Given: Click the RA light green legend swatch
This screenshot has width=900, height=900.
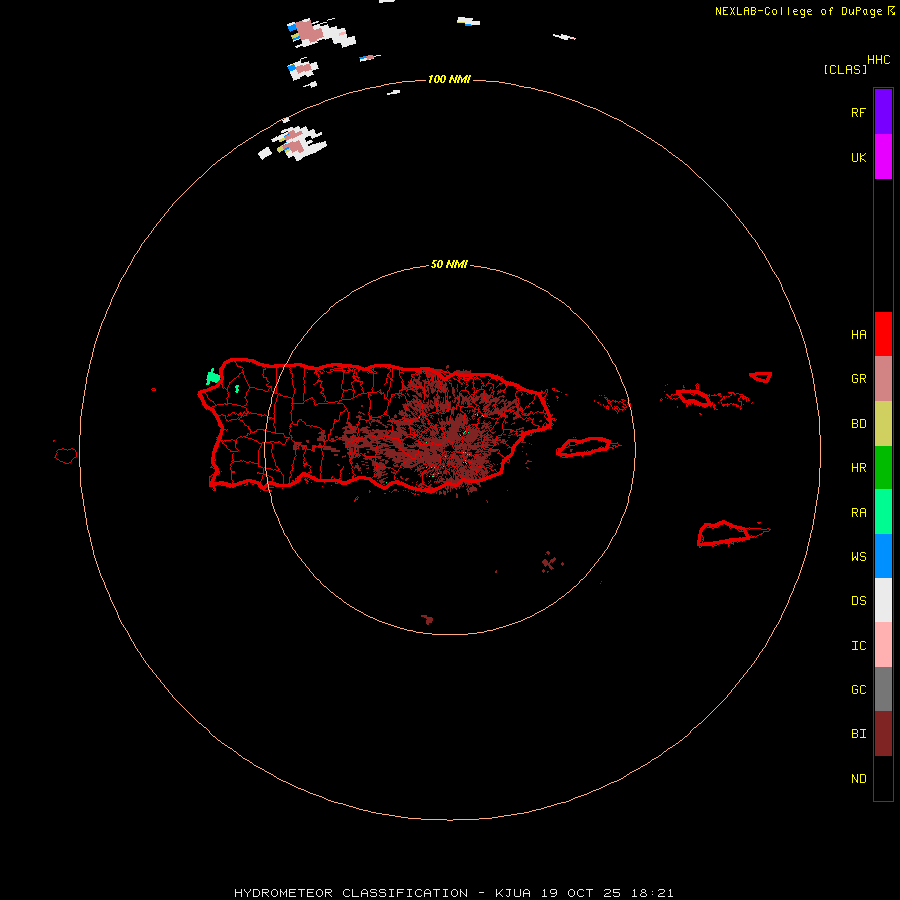Looking at the screenshot, I should tap(883, 512).
